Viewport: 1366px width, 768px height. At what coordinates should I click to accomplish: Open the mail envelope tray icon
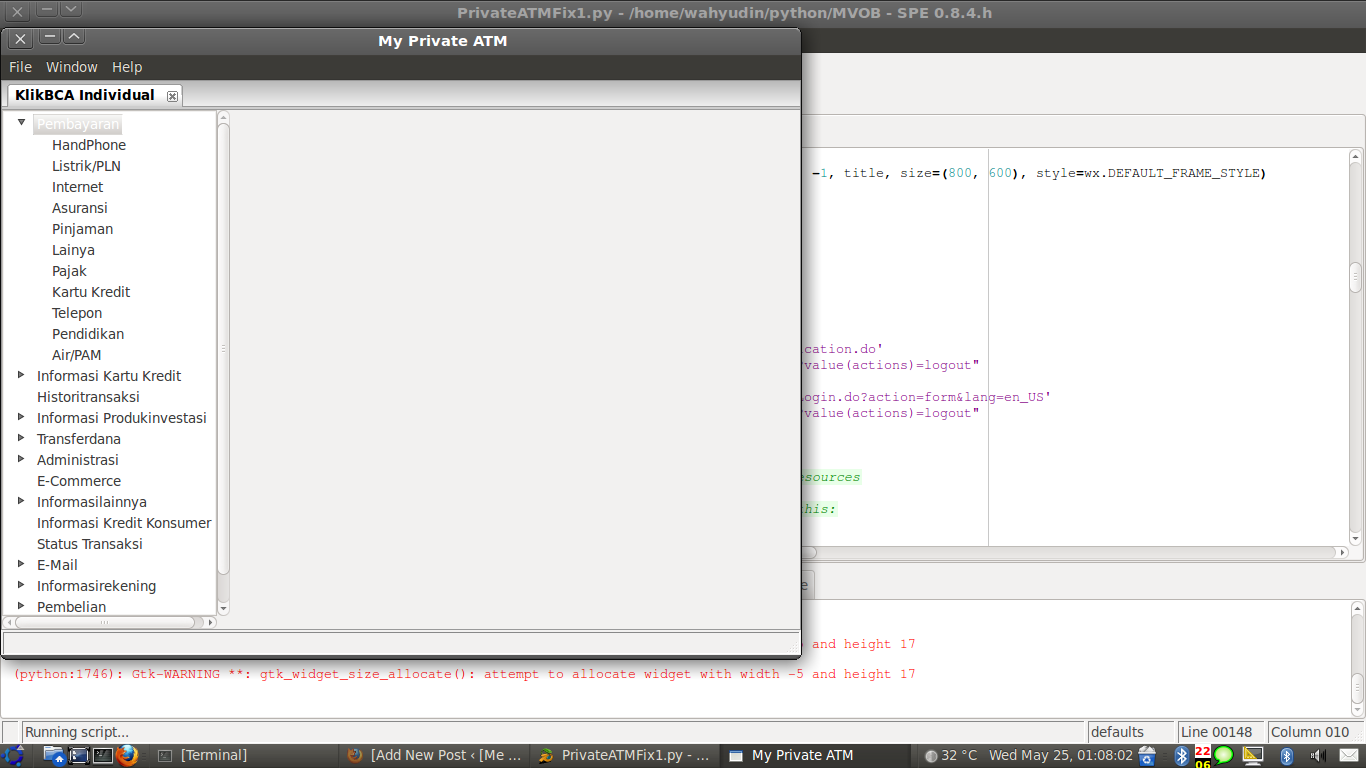[1349, 756]
